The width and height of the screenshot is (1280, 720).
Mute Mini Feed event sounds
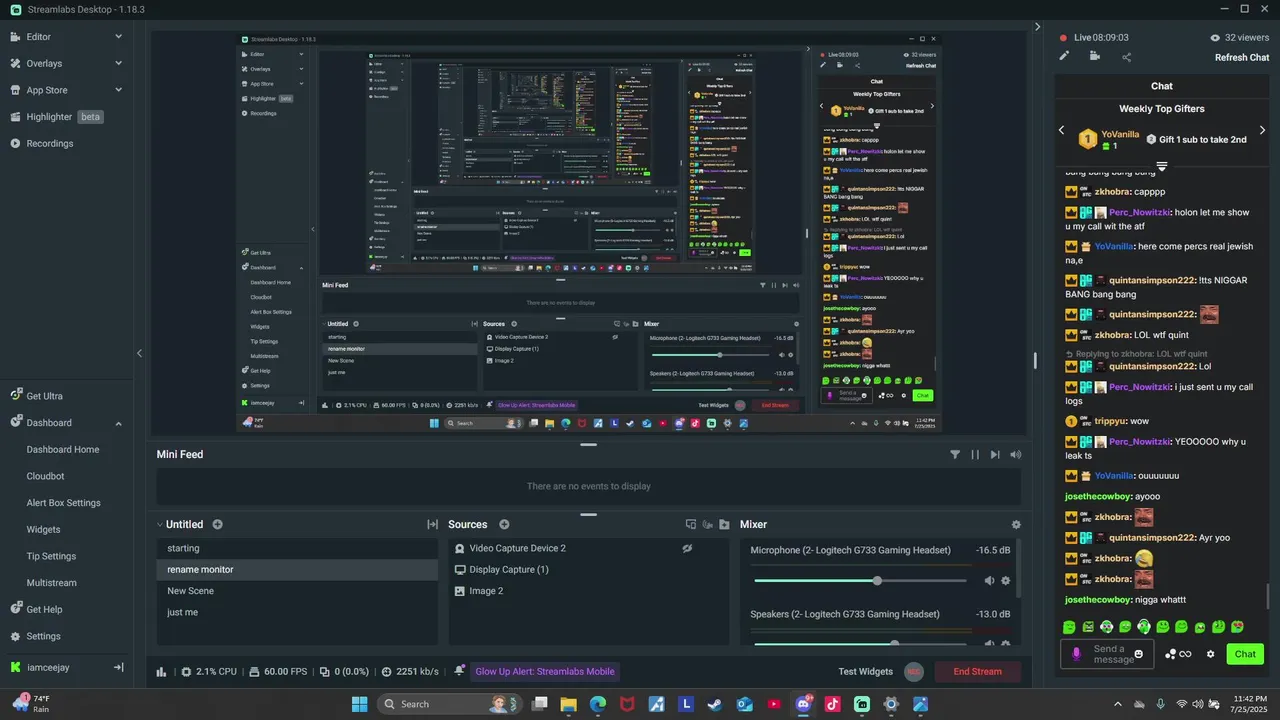tap(1016, 454)
